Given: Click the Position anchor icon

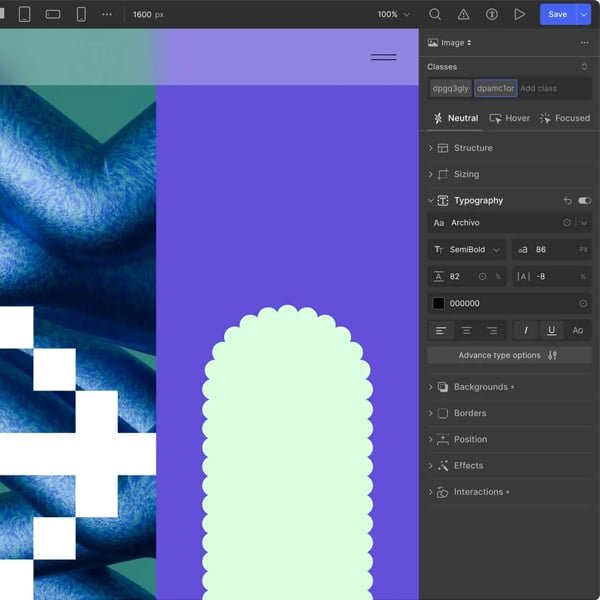Looking at the screenshot, I should tap(443, 440).
